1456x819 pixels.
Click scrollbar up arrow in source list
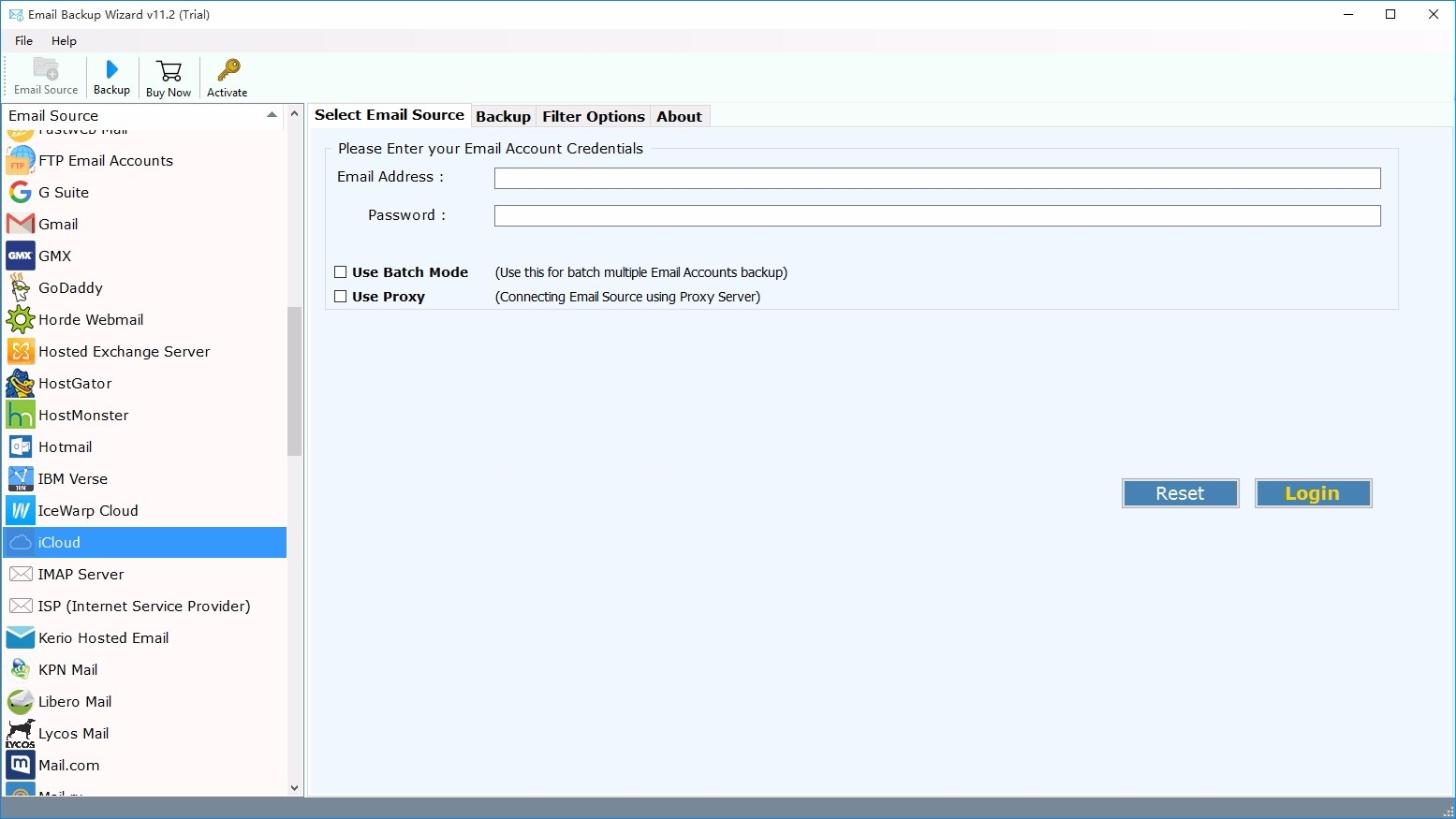click(295, 113)
